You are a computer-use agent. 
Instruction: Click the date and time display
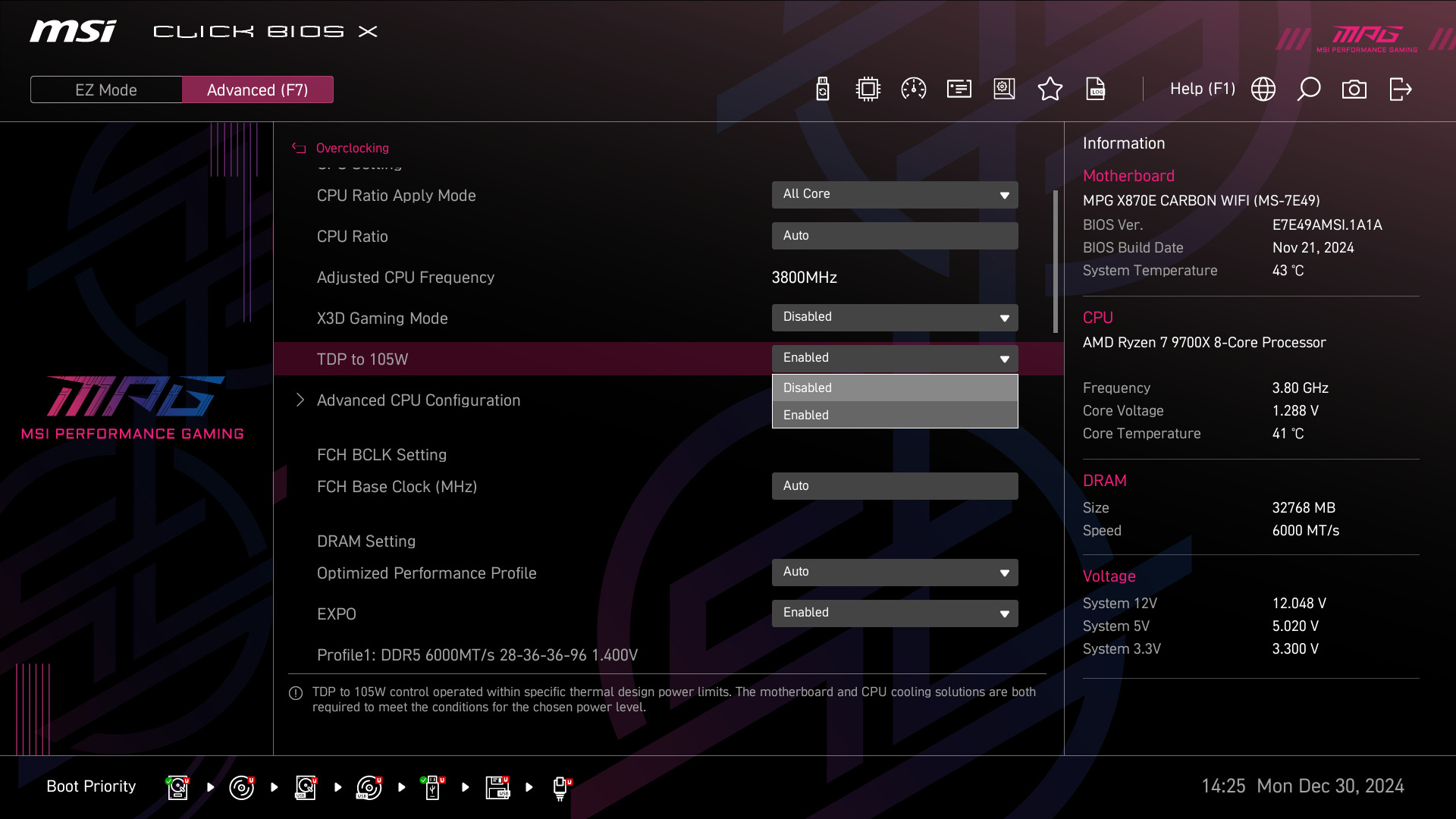click(x=1302, y=786)
